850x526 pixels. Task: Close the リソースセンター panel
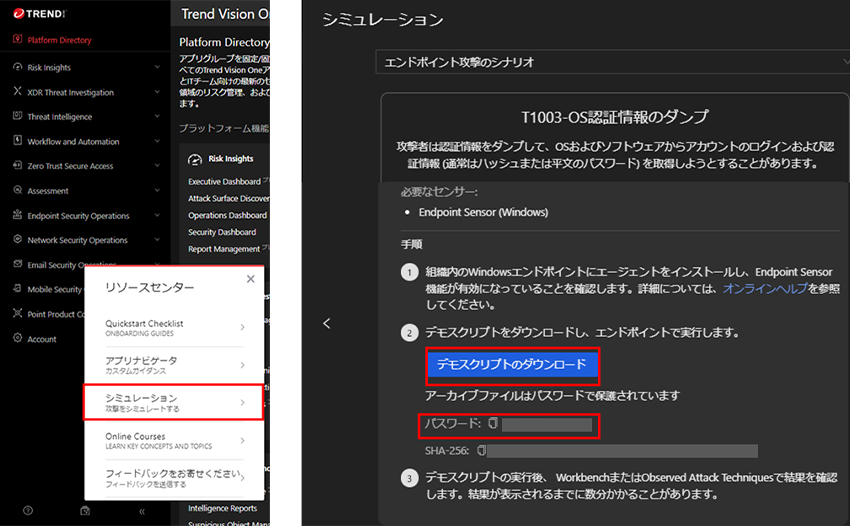[x=250, y=279]
